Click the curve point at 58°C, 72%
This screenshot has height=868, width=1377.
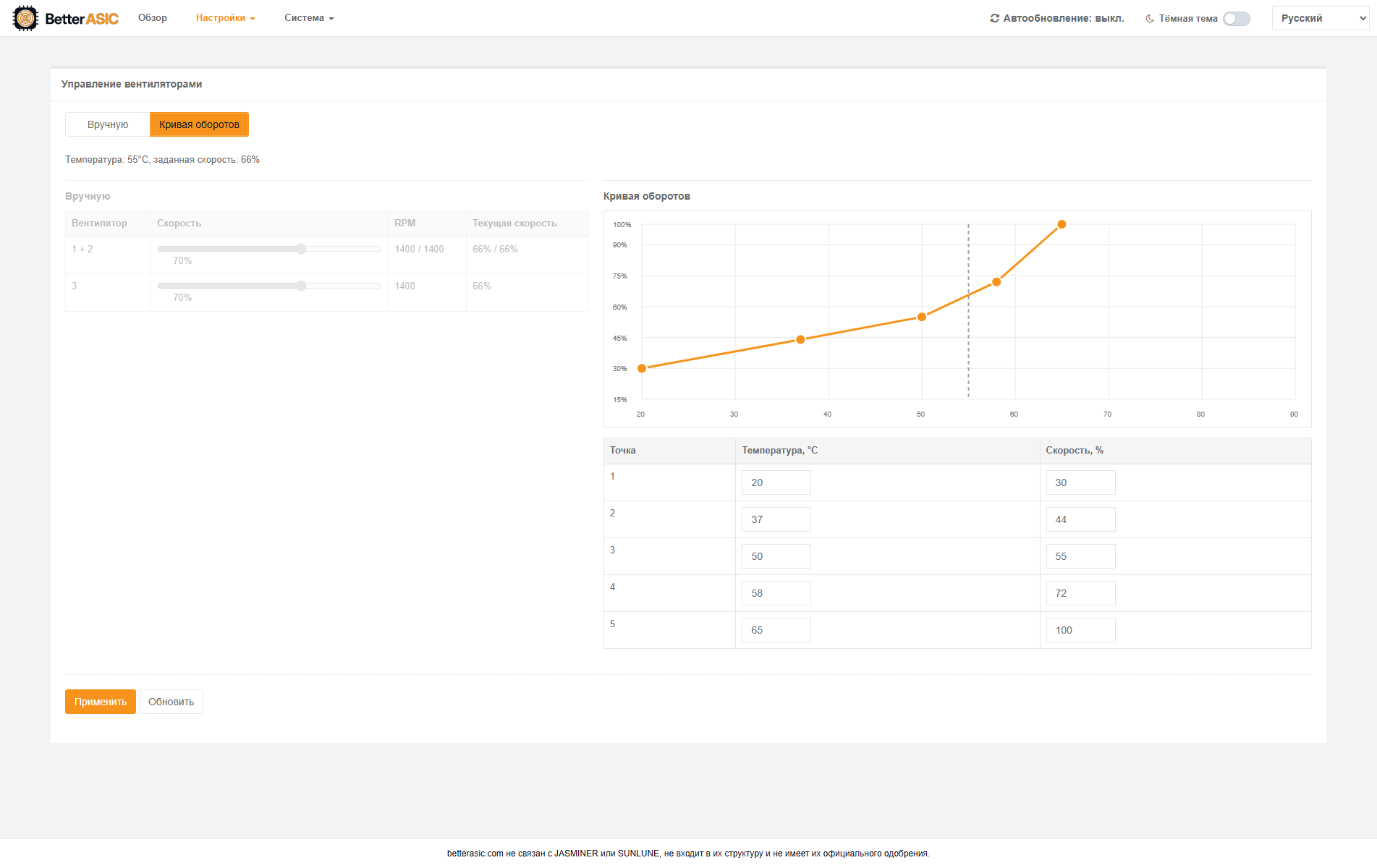tap(996, 282)
